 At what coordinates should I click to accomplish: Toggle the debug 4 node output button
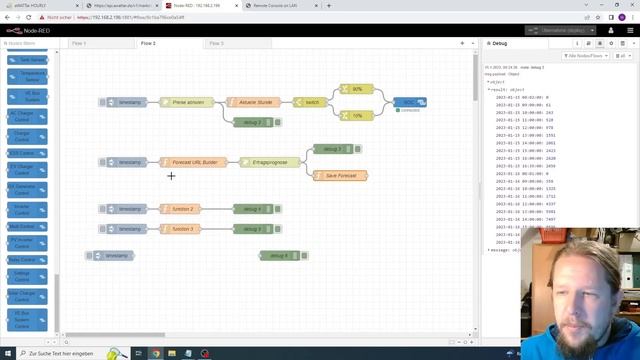(x=278, y=209)
